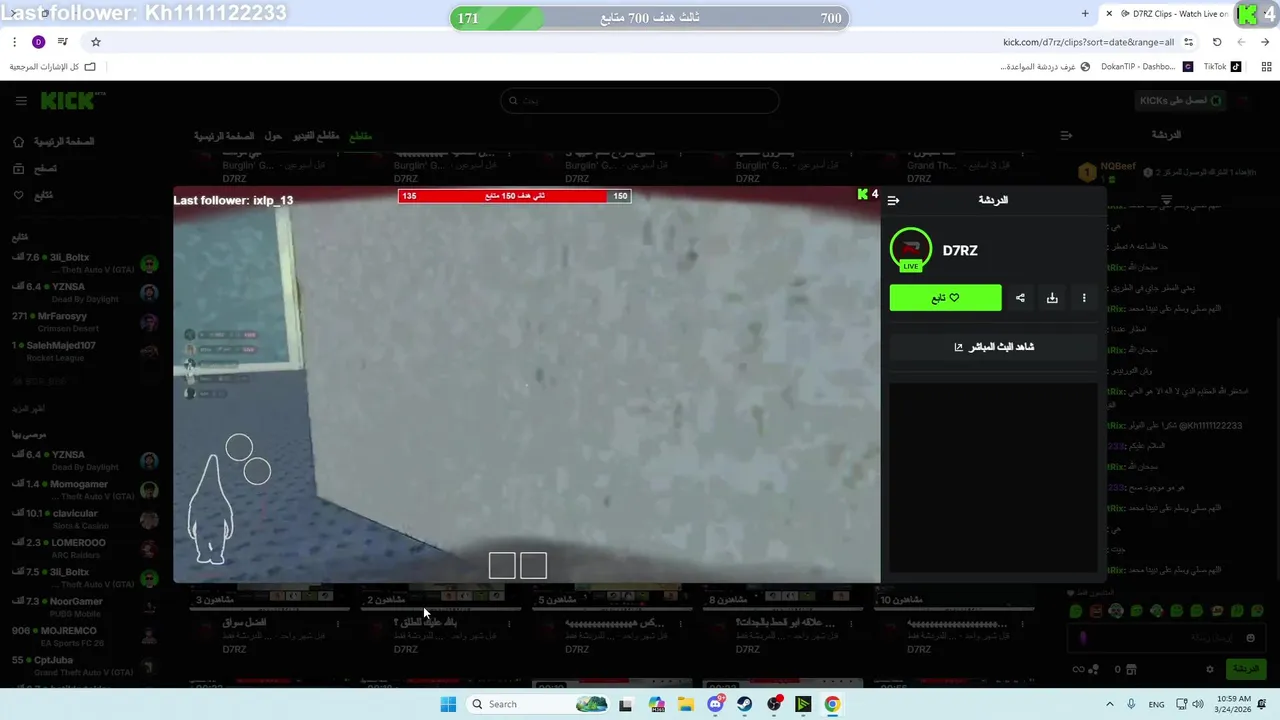The image size is (1280, 720).
Task: Select the مقاطع الفيديو channel tab
Action: (315, 136)
